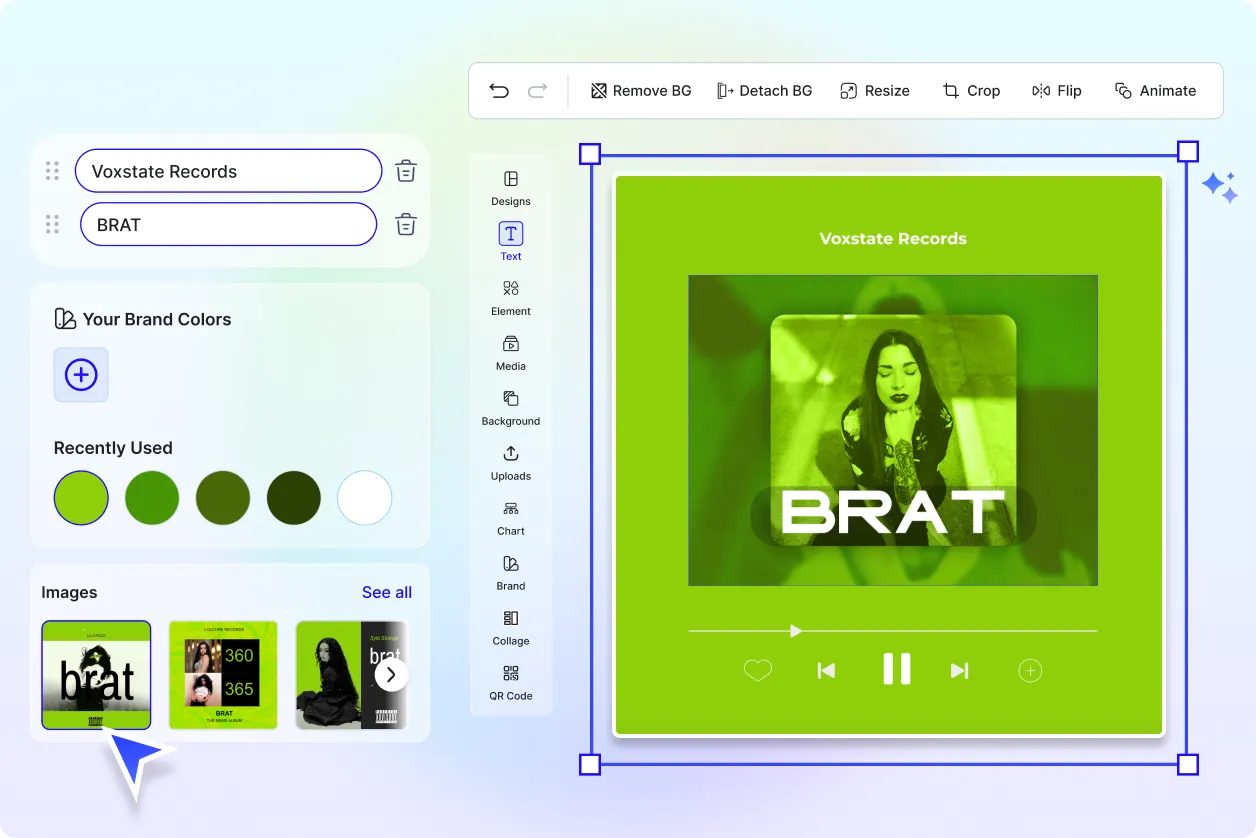
Task: Select the Text sidebar tool
Action: click(x=510, y=240)
